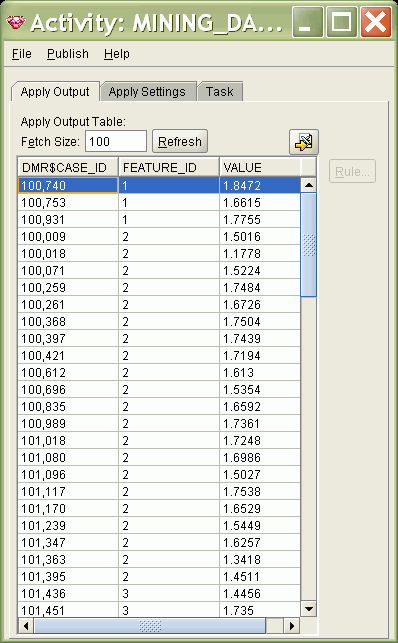
Task: Switch to the Task tab
Action: [x=220, y=91]
